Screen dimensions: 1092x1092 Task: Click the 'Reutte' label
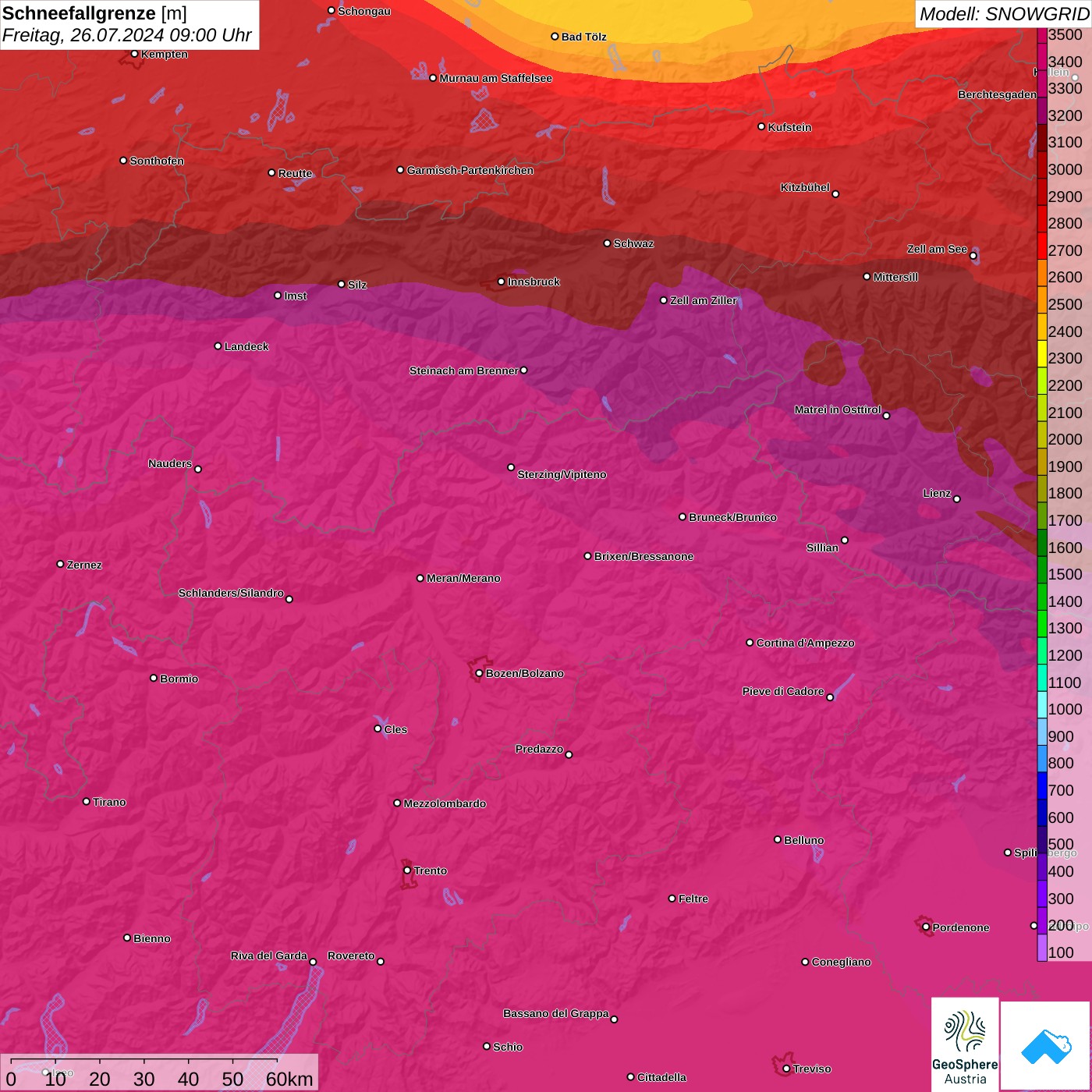coord(295,173)
